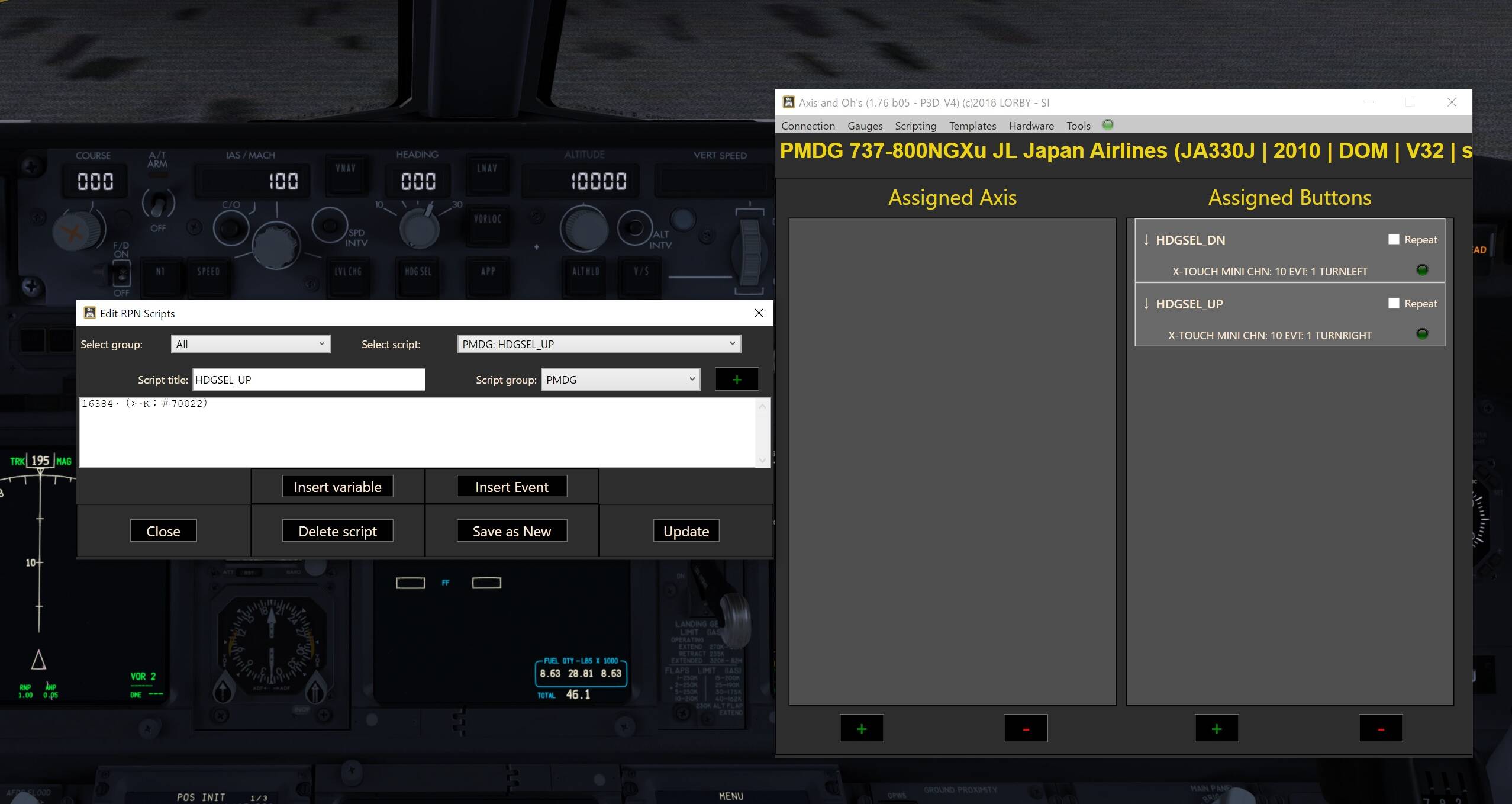Click red minus under Assigned Axis

[x=1025, y=728]
